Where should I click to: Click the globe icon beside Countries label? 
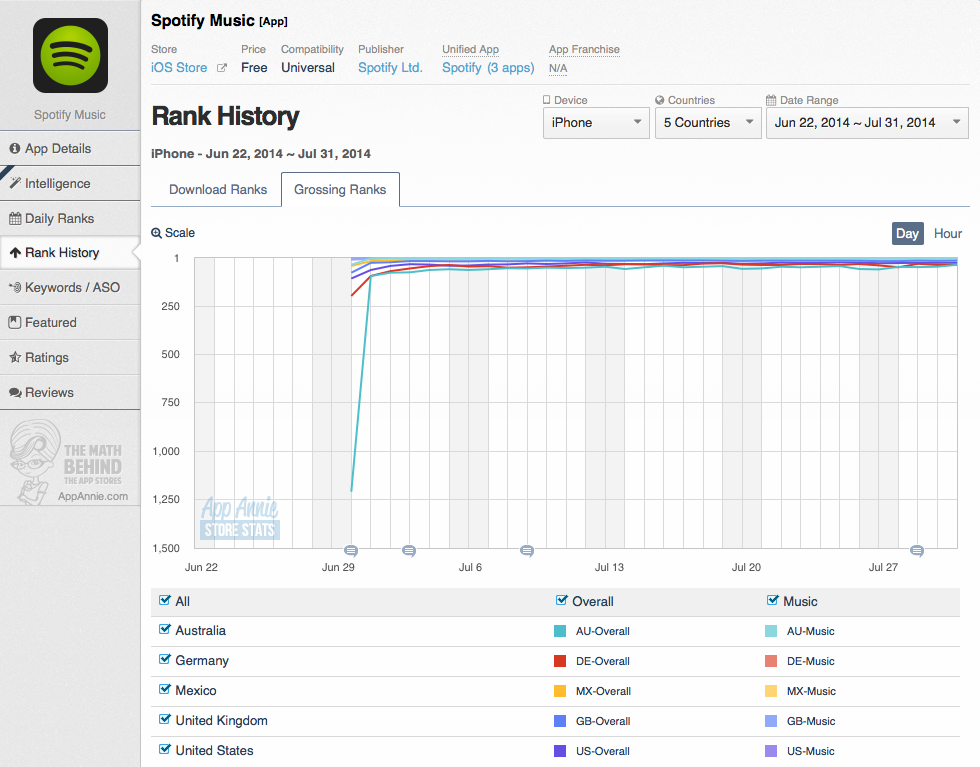tap(659, 100)
